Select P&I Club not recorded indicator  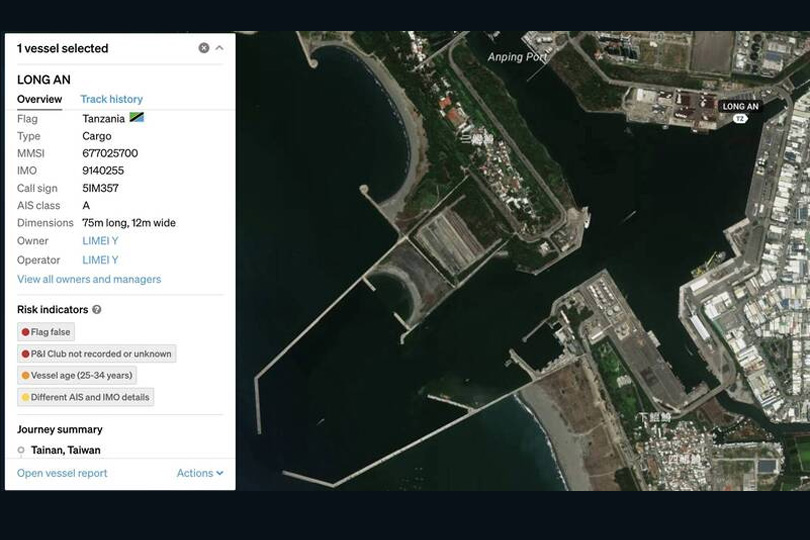point(96,354)
